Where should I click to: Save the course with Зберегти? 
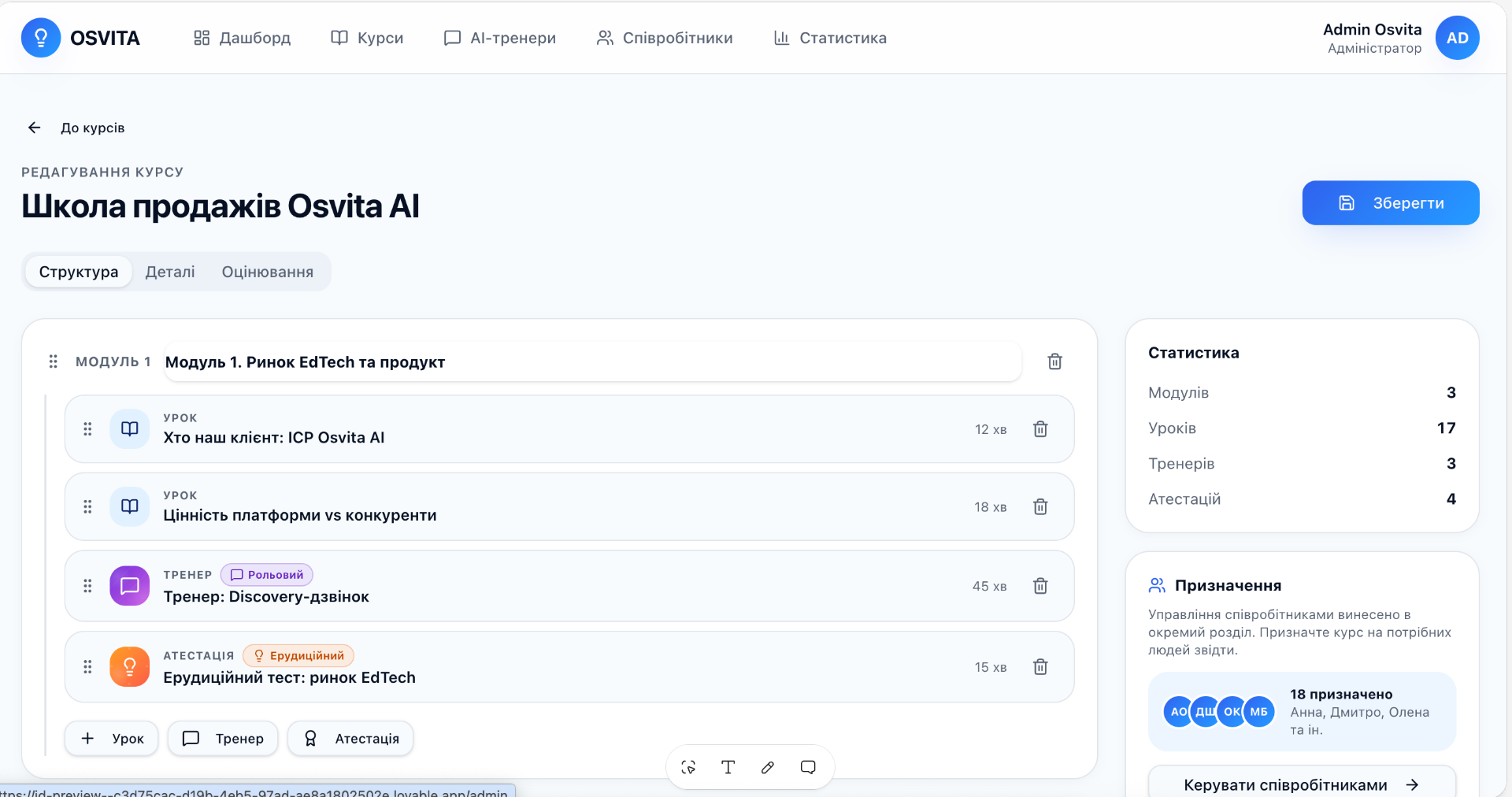pos(1391,203)
